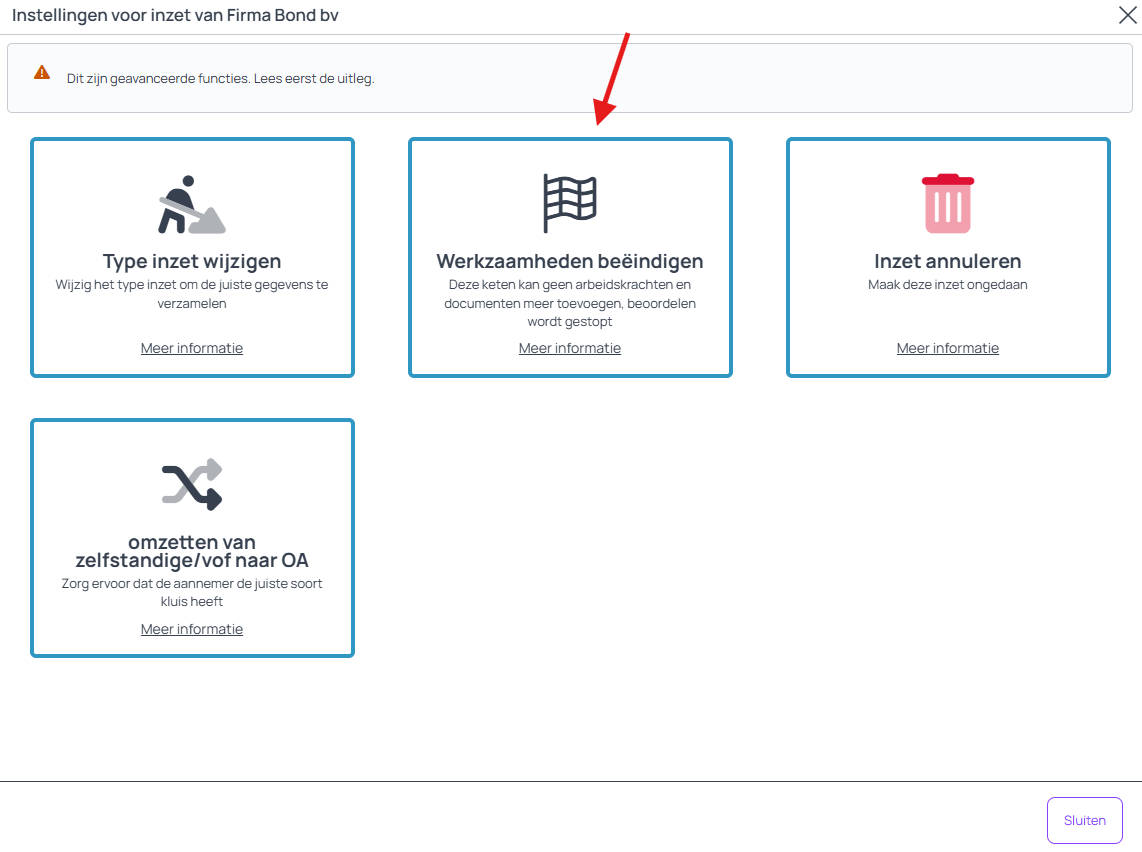Click the checkered flag icon

[x=569, y=203]
